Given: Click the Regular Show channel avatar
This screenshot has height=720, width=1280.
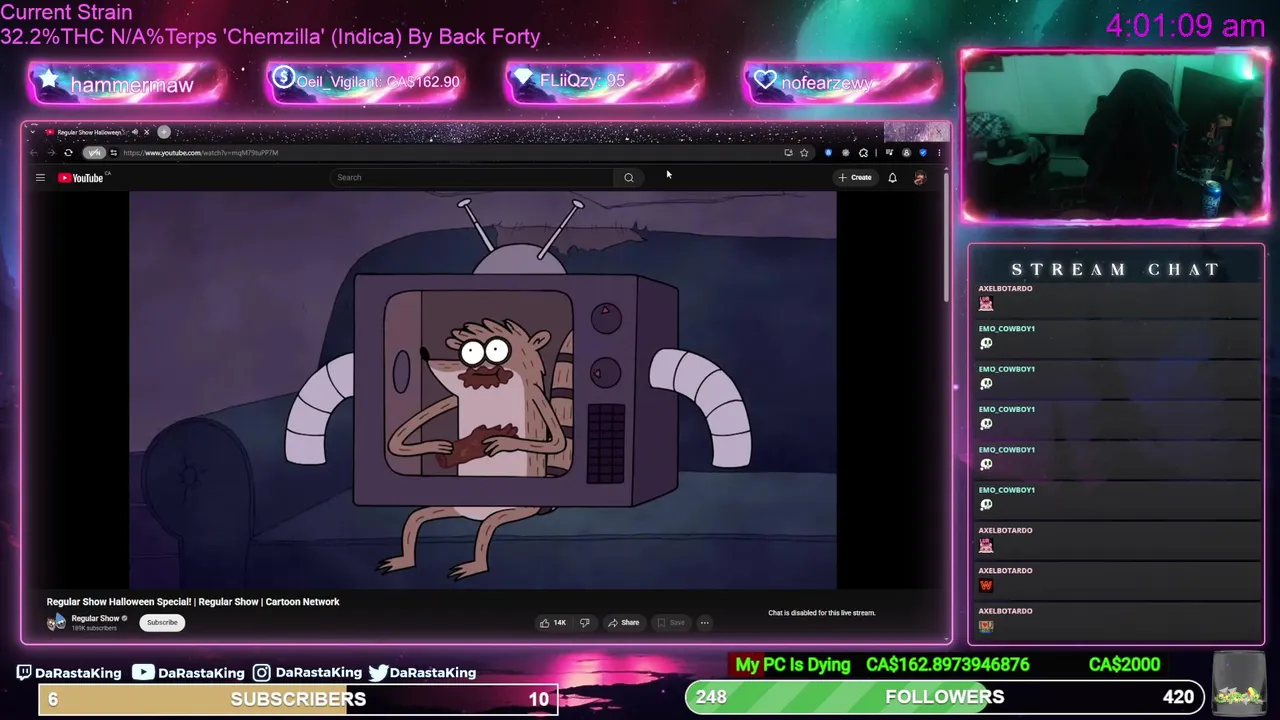Looking at the screenshot, I should [56, 622].
